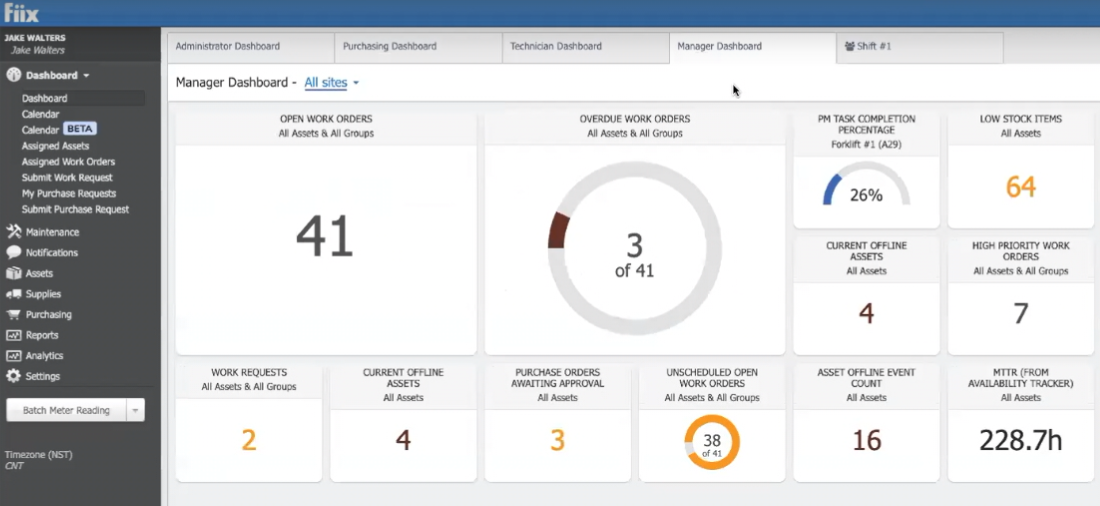Click the Overdue Work Orders donut chart
This screenshot has height=506, width=1100.
tap(634, 248)
